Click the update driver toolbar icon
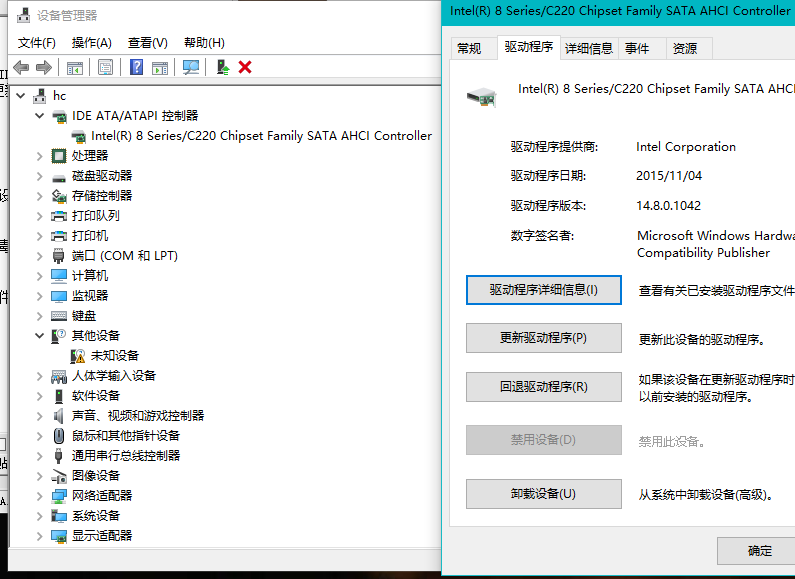This screenshot has width=795, height=579. 223,67
